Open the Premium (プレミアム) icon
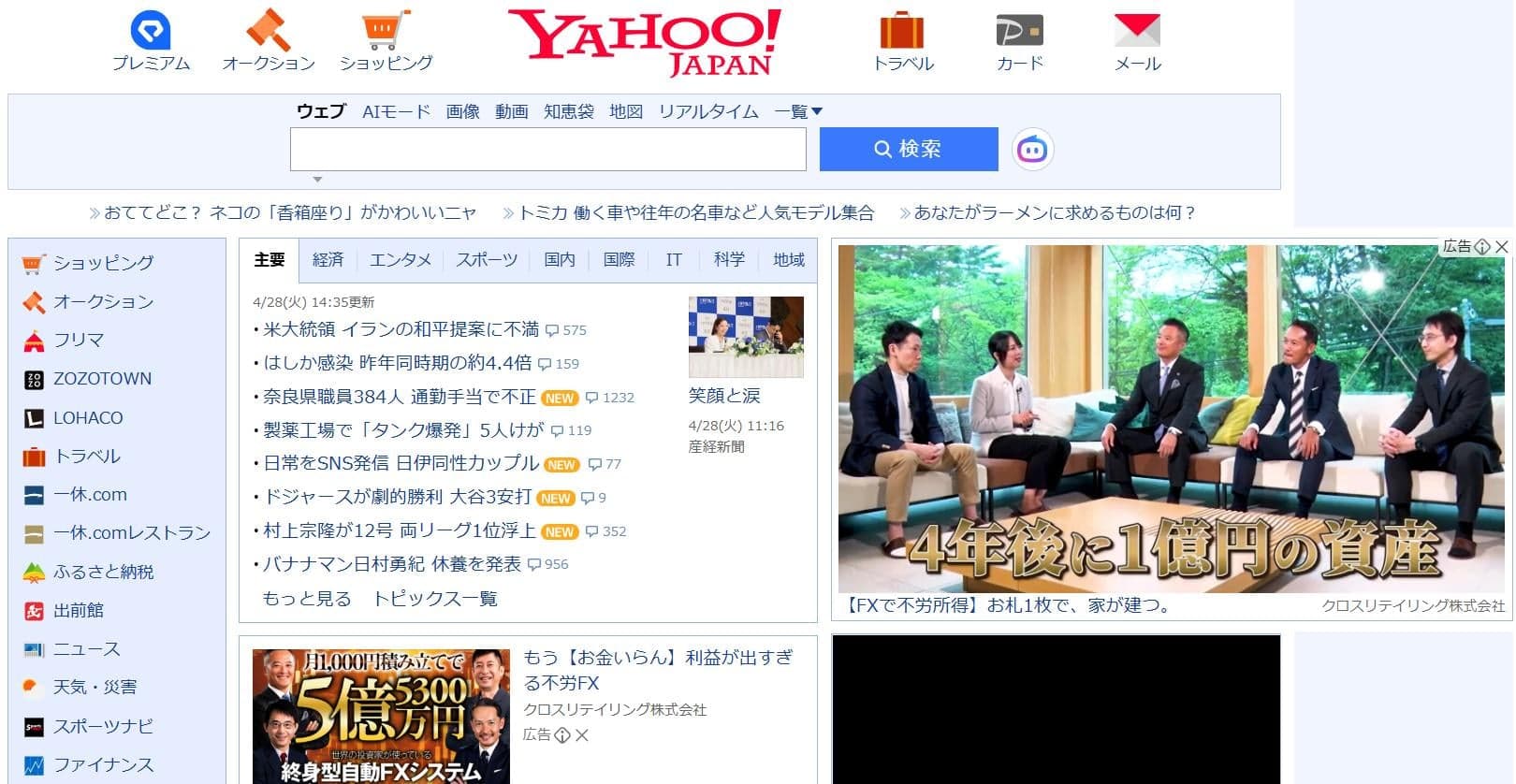 coord(151,31)
